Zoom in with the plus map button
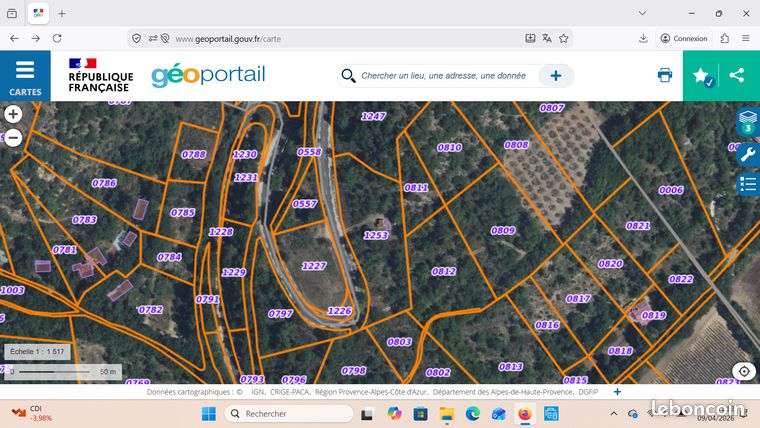This screenshot has width=760, height=428. pyautogui.click(x=13, y=114)
